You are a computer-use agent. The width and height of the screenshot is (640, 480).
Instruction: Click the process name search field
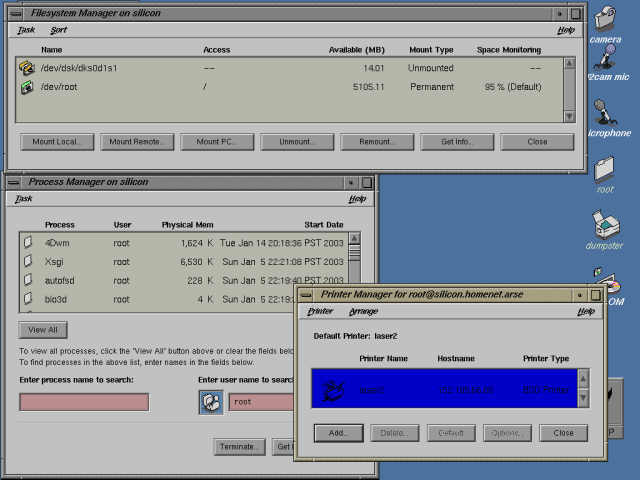point(84,402)
